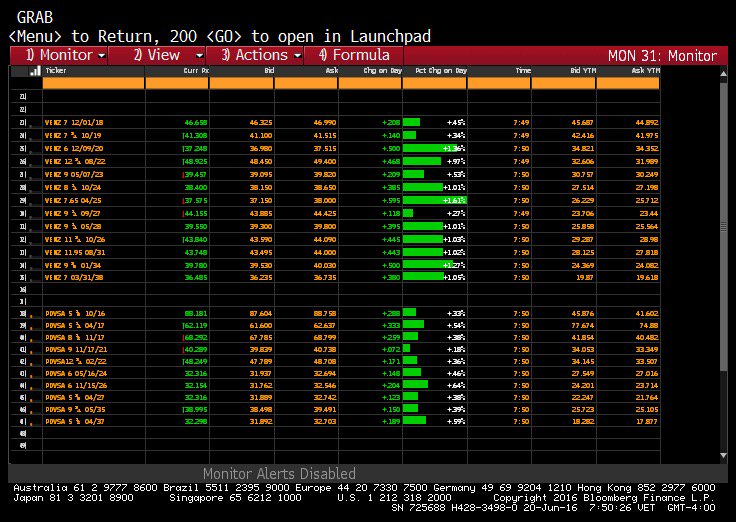This screenshot has width=736, height=522.
Task: Select the VENZ 7 12/01/18 ticker
Action: pyautogui.click(x=74, y=123)
